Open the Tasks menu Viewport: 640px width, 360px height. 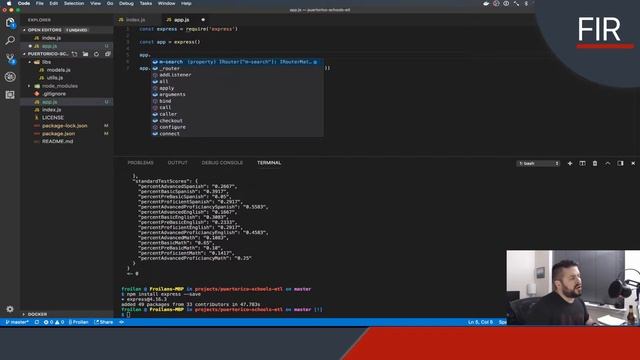pyautogui.click(x=146, y=3)
